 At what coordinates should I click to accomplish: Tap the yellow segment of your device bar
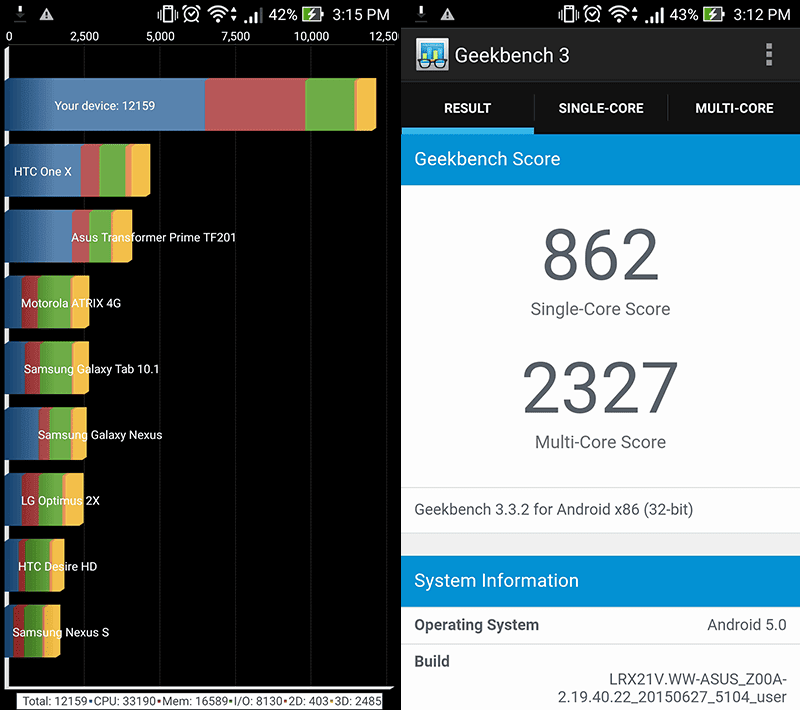coord(366,105)
